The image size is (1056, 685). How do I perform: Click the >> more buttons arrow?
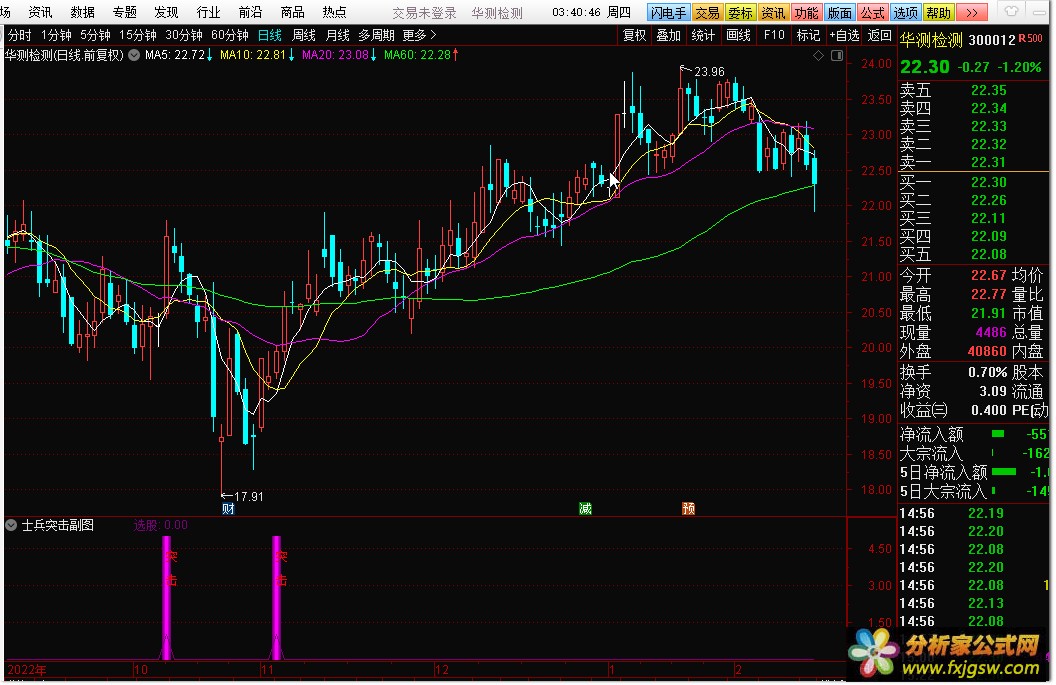click(972, 13)
